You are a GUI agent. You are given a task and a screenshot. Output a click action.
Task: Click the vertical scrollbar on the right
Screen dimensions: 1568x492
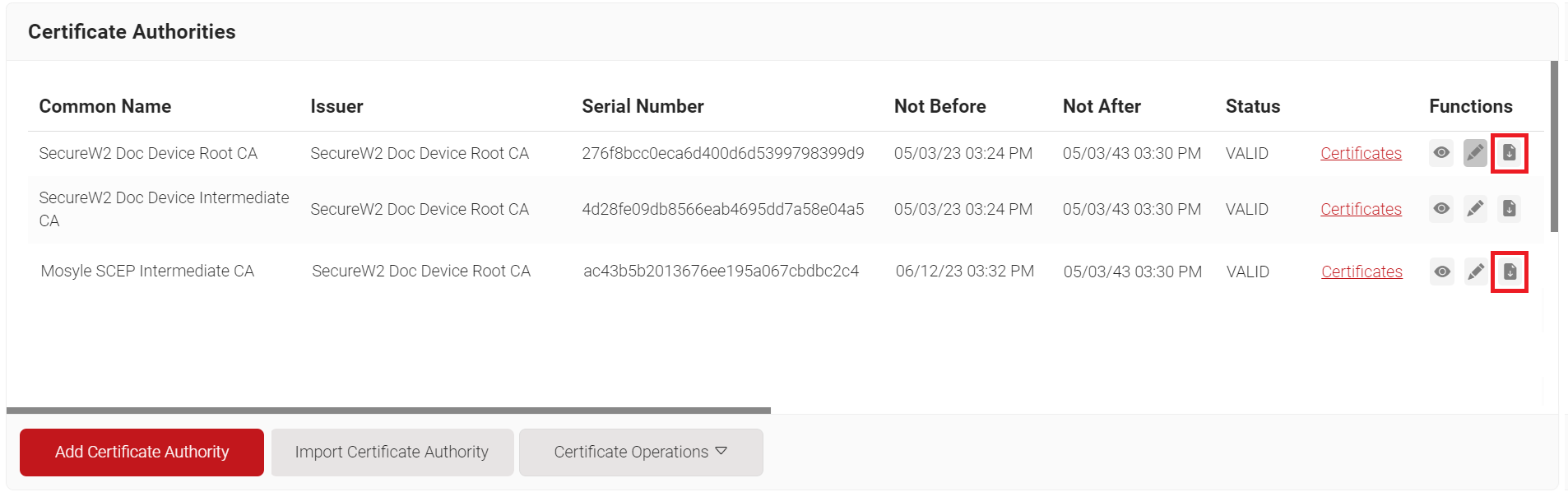click(1554, 146)
